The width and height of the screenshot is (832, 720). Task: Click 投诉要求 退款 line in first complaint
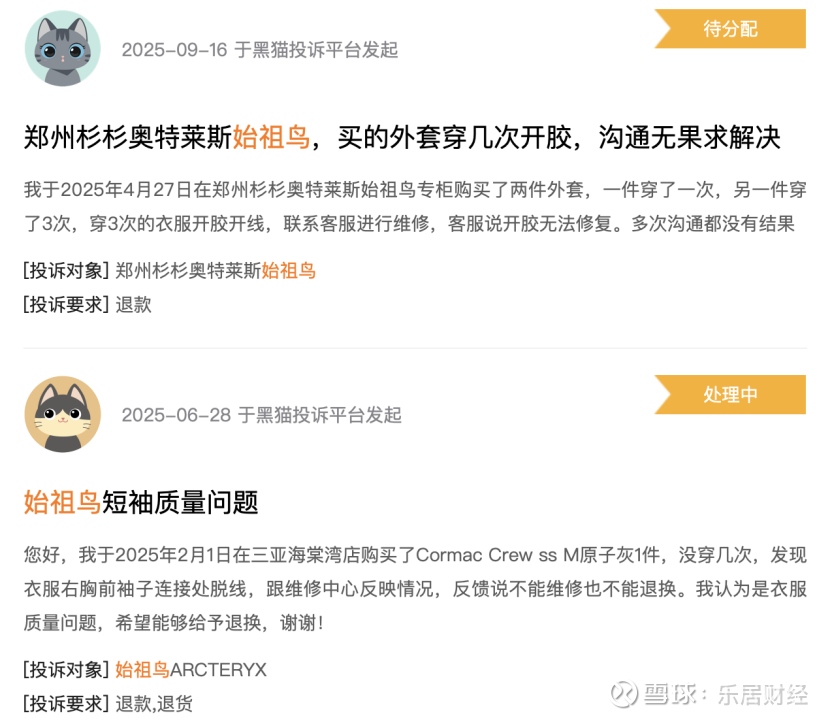tap(88, 305)
